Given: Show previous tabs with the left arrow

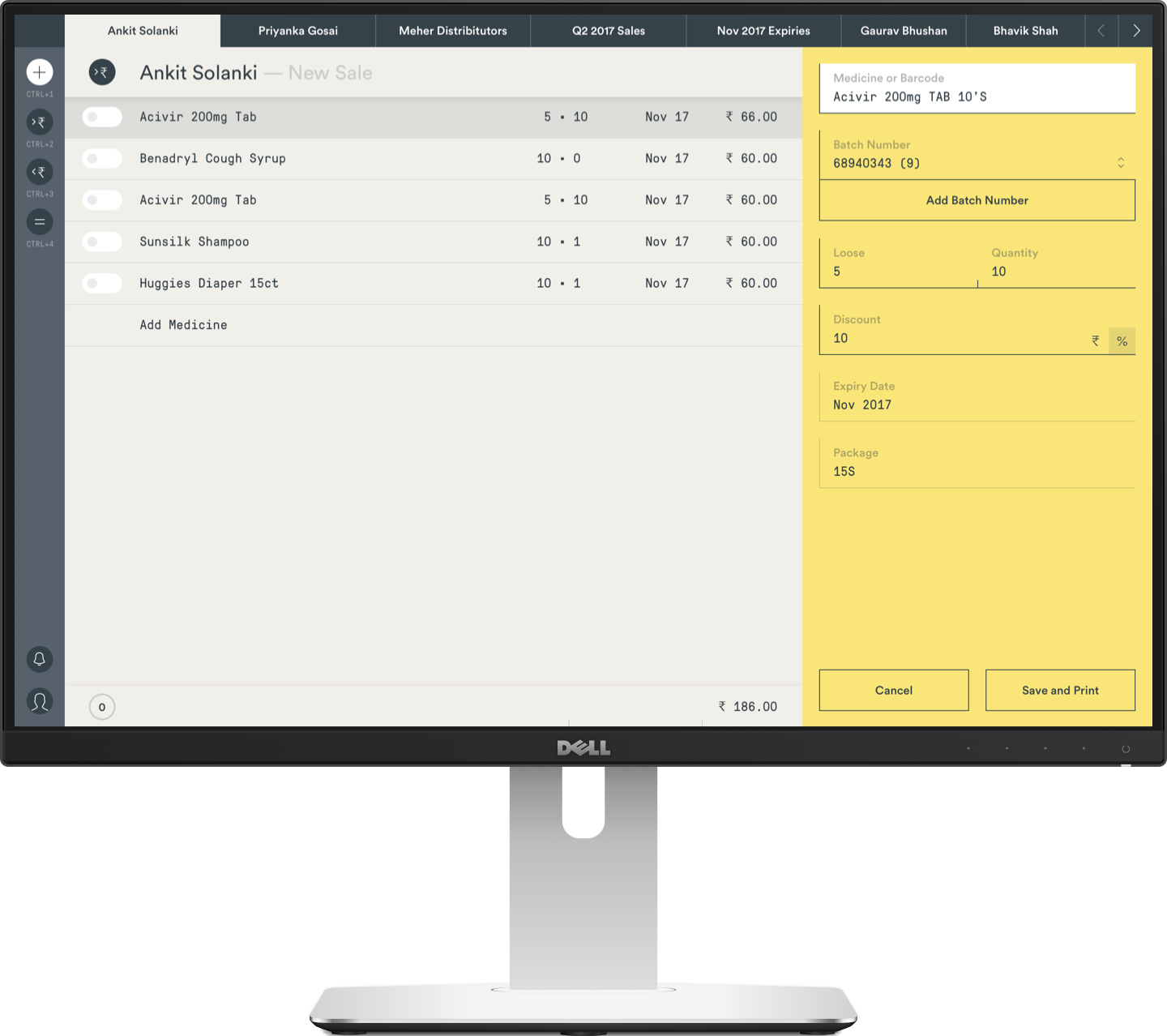Looking at the screenshot, I should 1101,31.
